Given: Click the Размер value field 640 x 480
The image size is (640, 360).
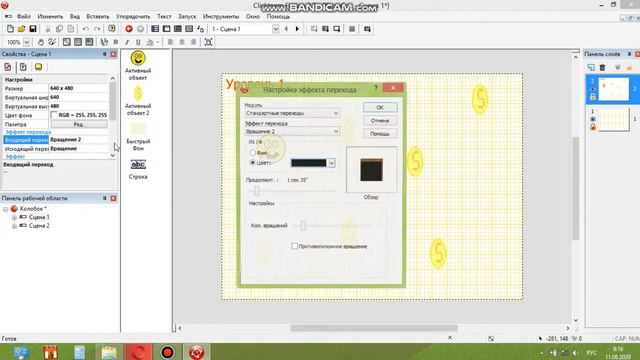Looking at the screenshot, I should (78, 88).
